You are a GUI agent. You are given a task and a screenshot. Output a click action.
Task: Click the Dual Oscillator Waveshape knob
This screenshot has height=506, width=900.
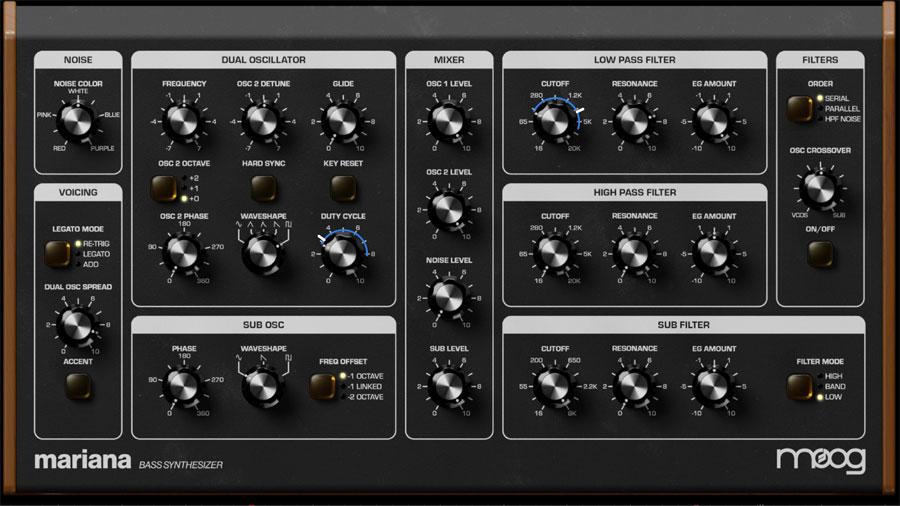coord(263,253)
